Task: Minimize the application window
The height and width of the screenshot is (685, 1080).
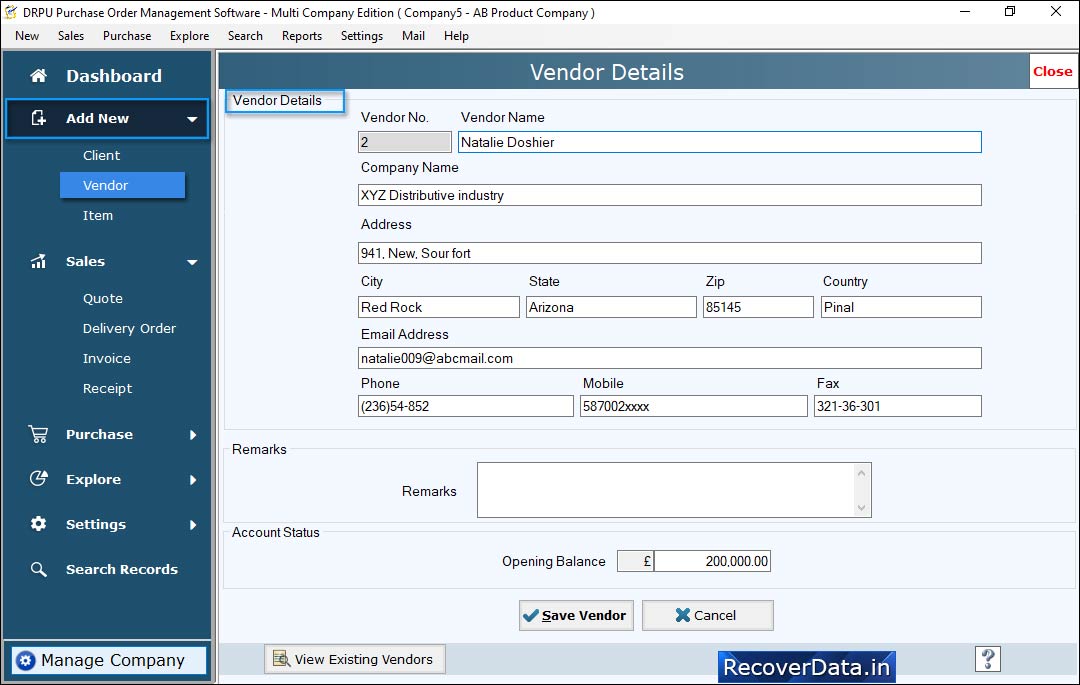Action: (x=965, y=12)
